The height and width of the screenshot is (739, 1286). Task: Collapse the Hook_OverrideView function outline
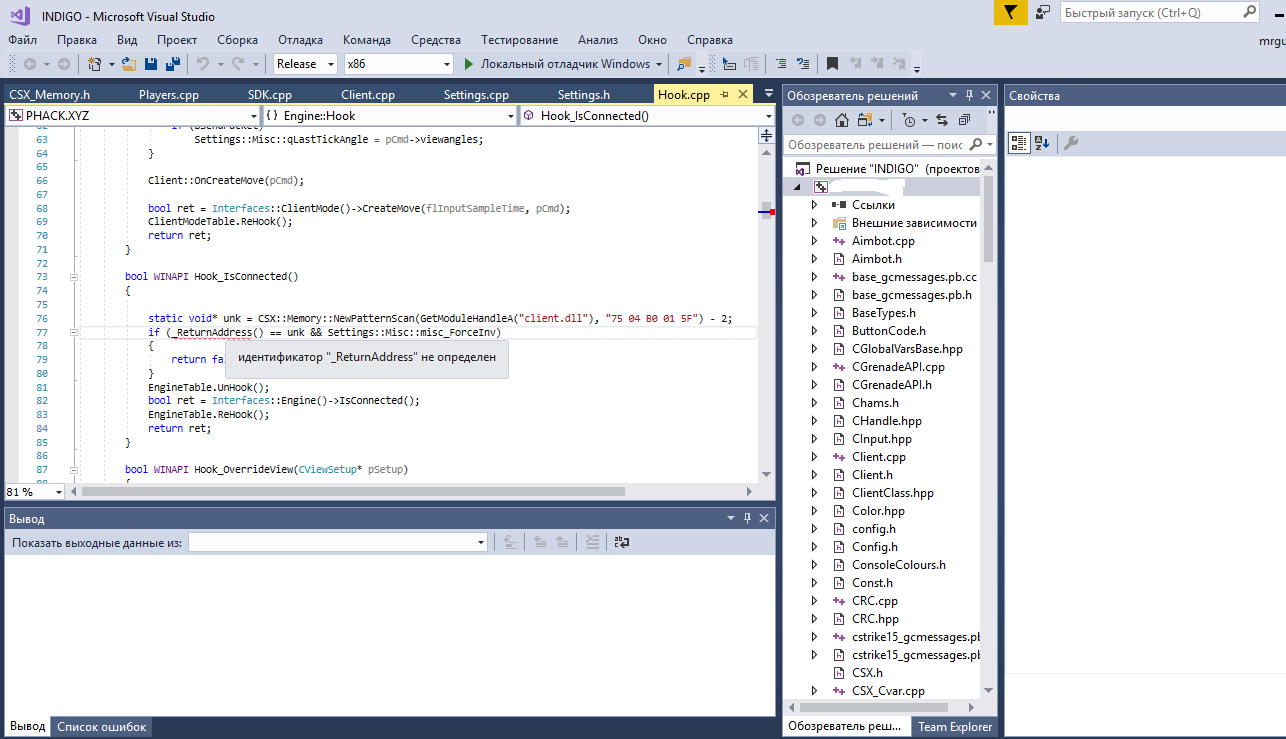click(74, 469)
